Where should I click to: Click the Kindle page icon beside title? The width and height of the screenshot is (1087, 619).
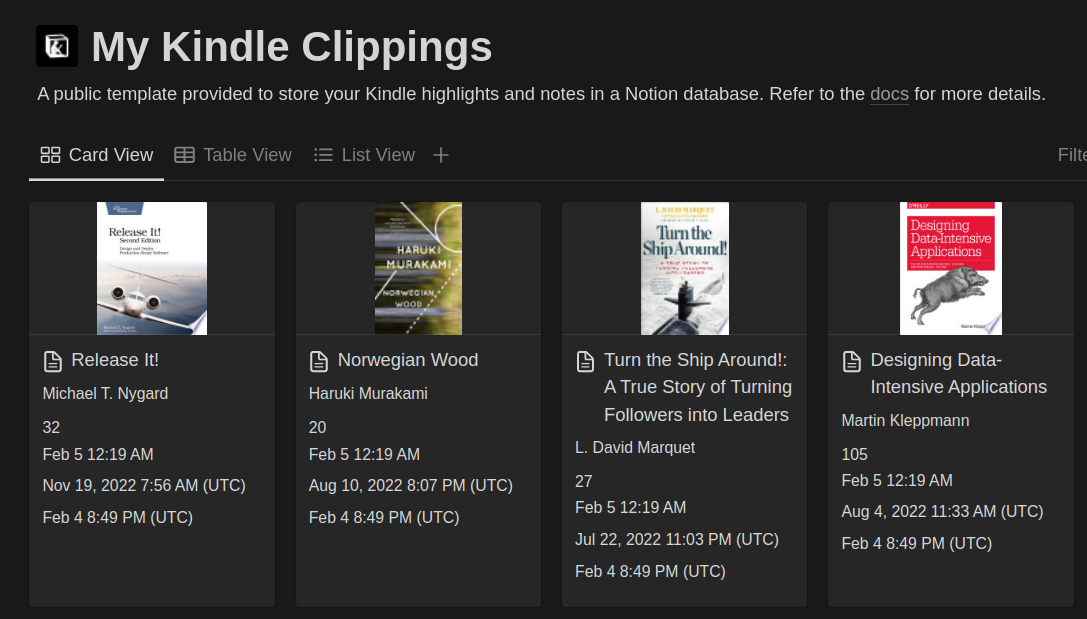click(57, 46)
